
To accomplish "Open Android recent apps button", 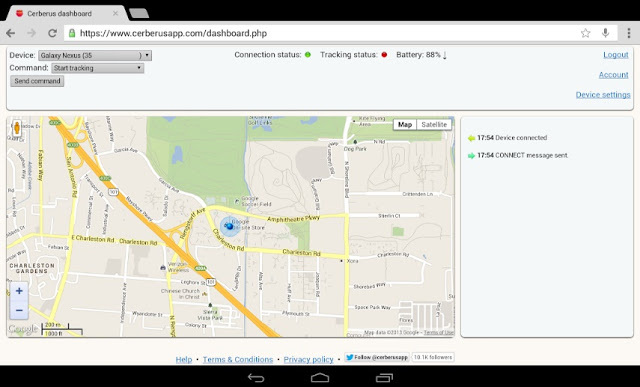I will point(384,377).
